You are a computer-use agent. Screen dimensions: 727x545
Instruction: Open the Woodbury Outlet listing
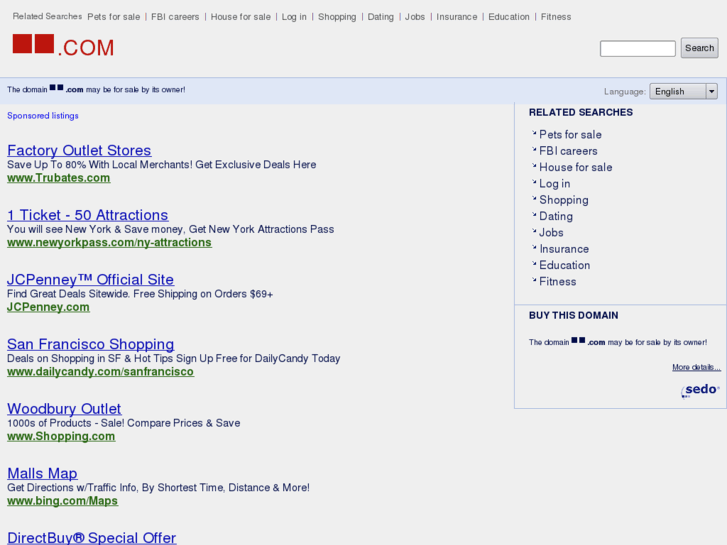click(64, 408)
